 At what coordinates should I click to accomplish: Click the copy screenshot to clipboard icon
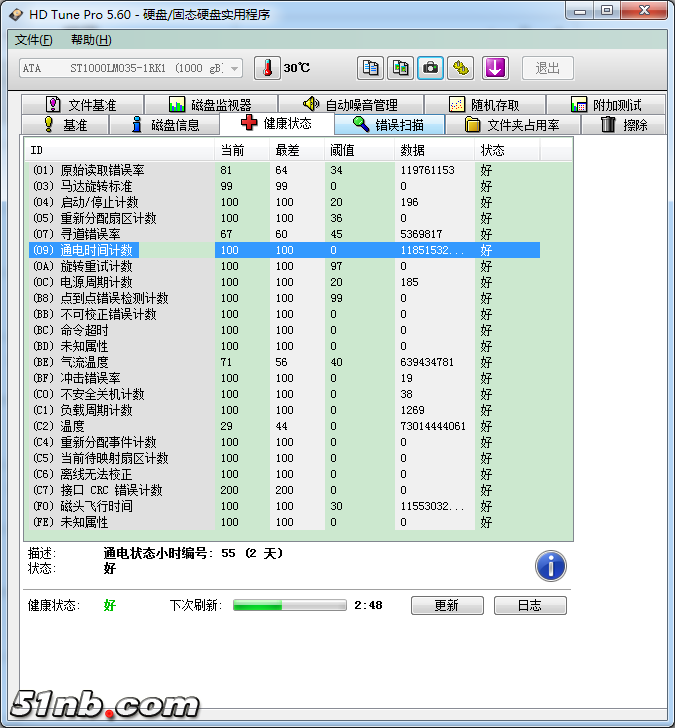coord(401,68)
